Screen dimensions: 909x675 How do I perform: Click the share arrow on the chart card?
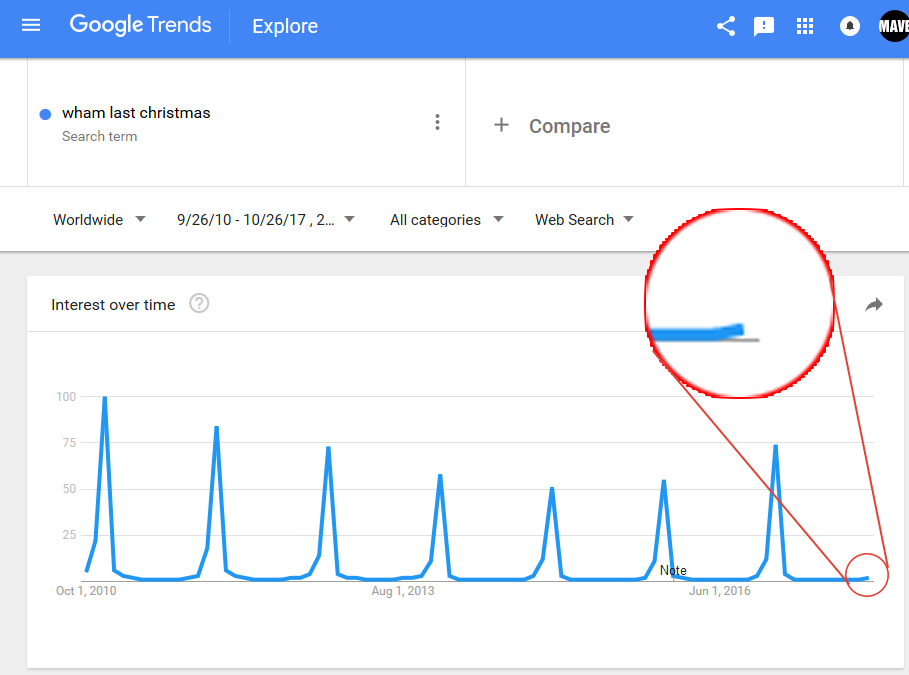(874, 304)
